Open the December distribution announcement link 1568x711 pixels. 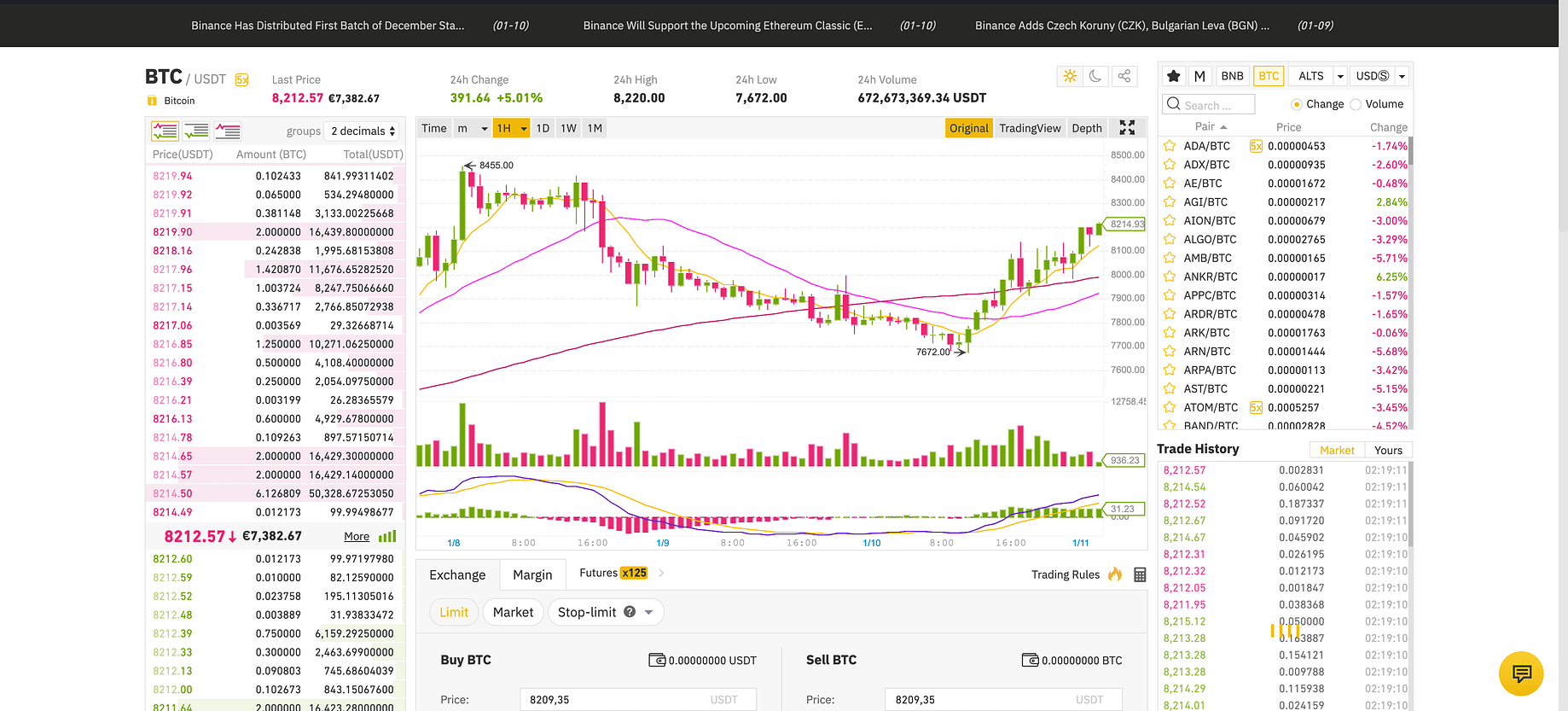[x=328, y=26]
